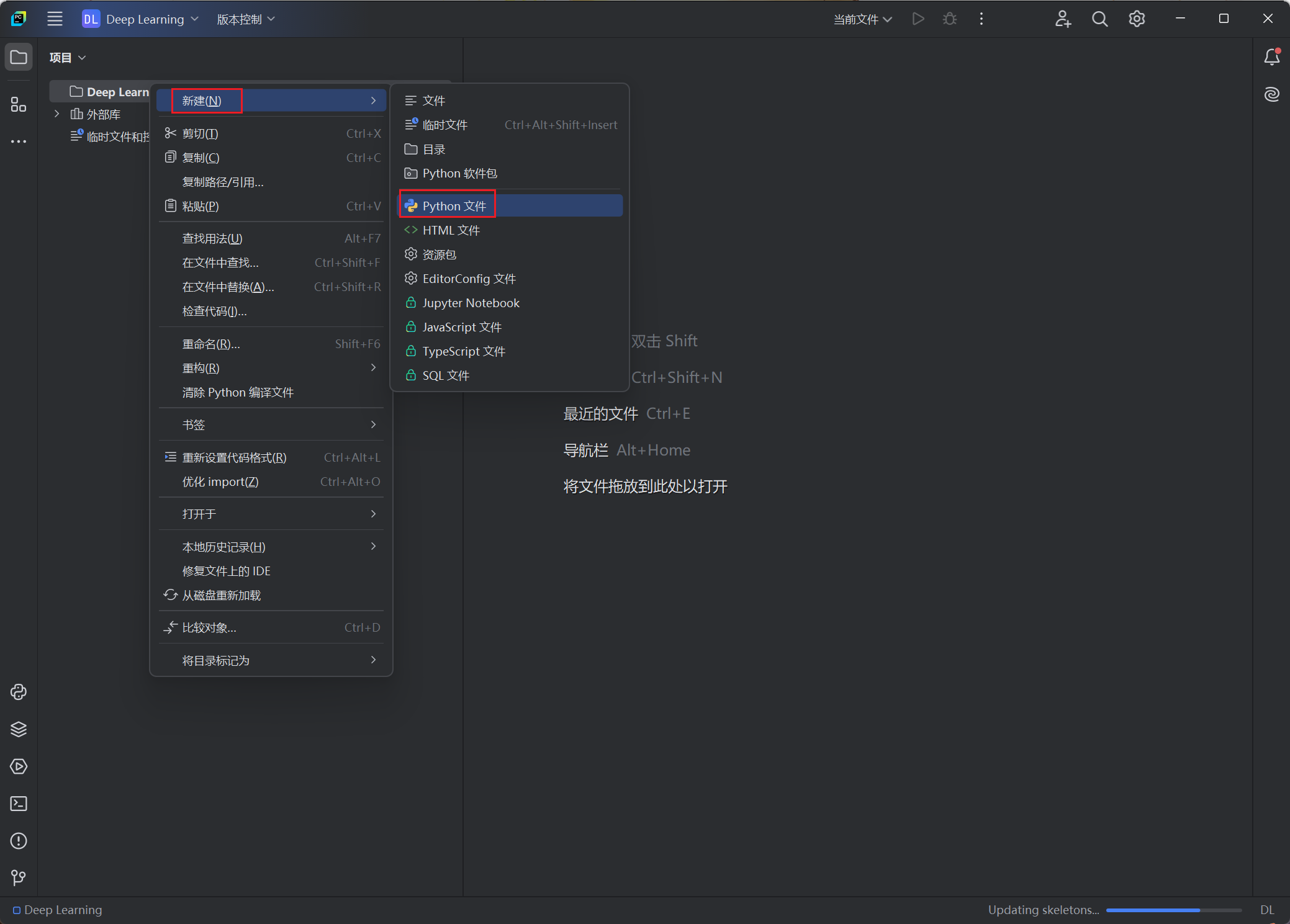1290x924 pixels.
Task: Select 新建(N) in context menu
Action: (271, 101)
